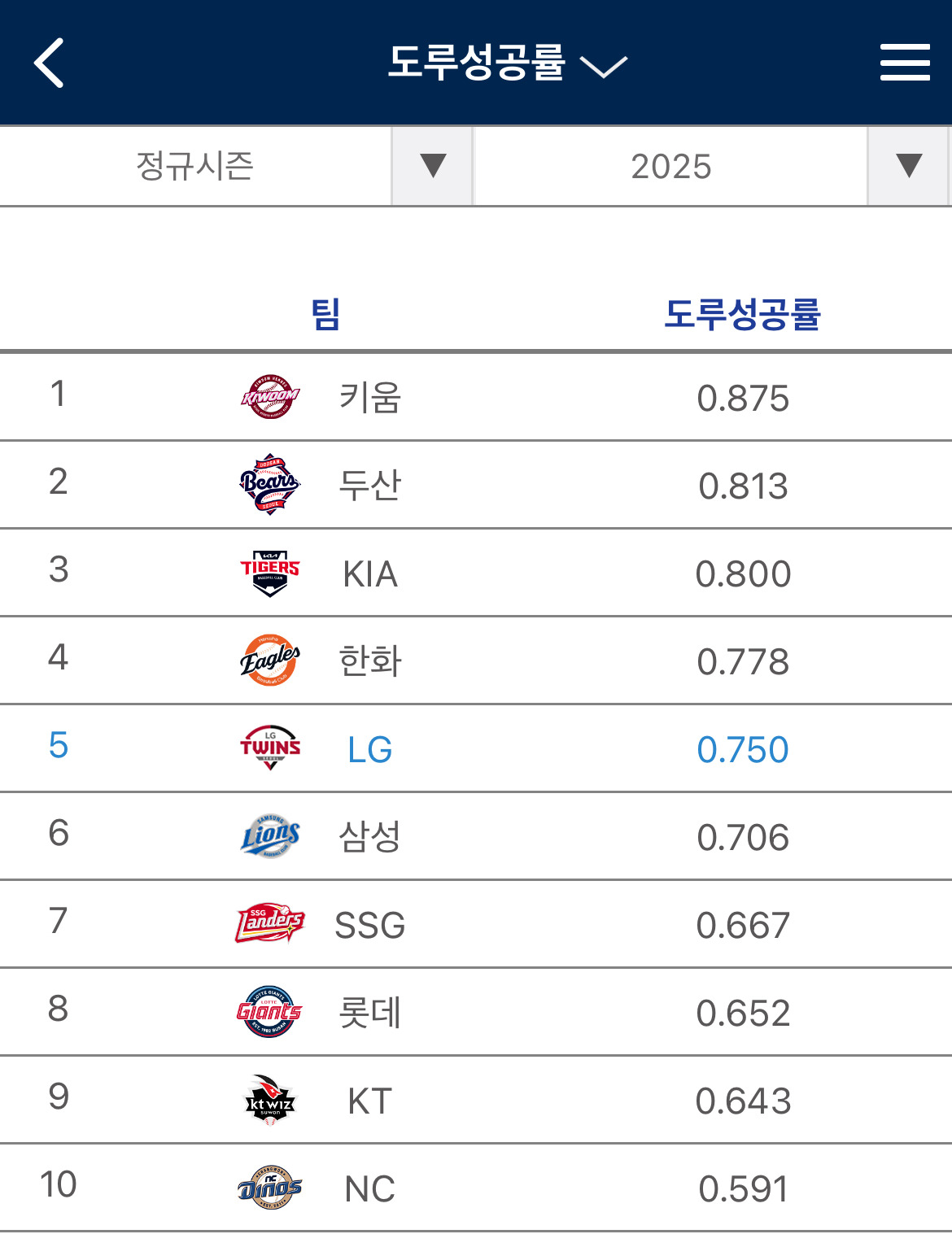Click the 팀 column header
The width and height of the screenshot is (952, 1234).
pyautogui.click(x=325, y=314)
